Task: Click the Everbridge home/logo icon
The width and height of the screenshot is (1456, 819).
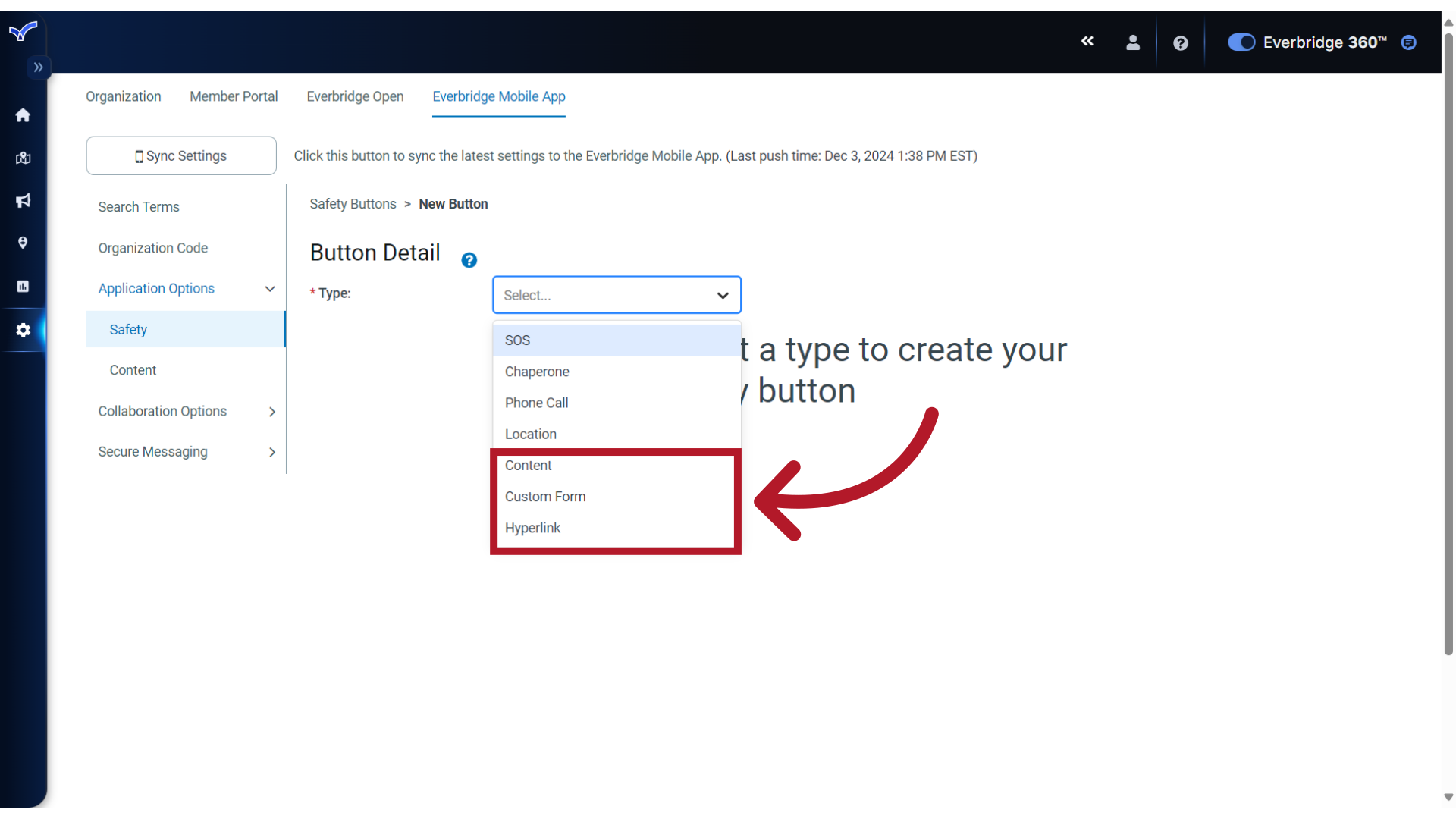Action: (x=23, y=30)
